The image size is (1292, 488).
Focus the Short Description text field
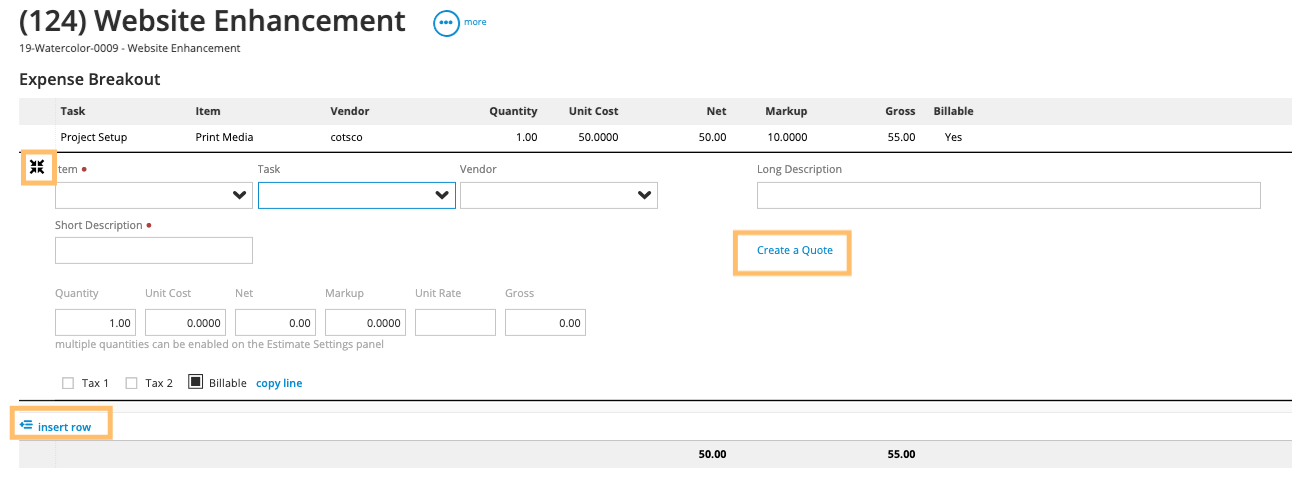coord(153,250)
